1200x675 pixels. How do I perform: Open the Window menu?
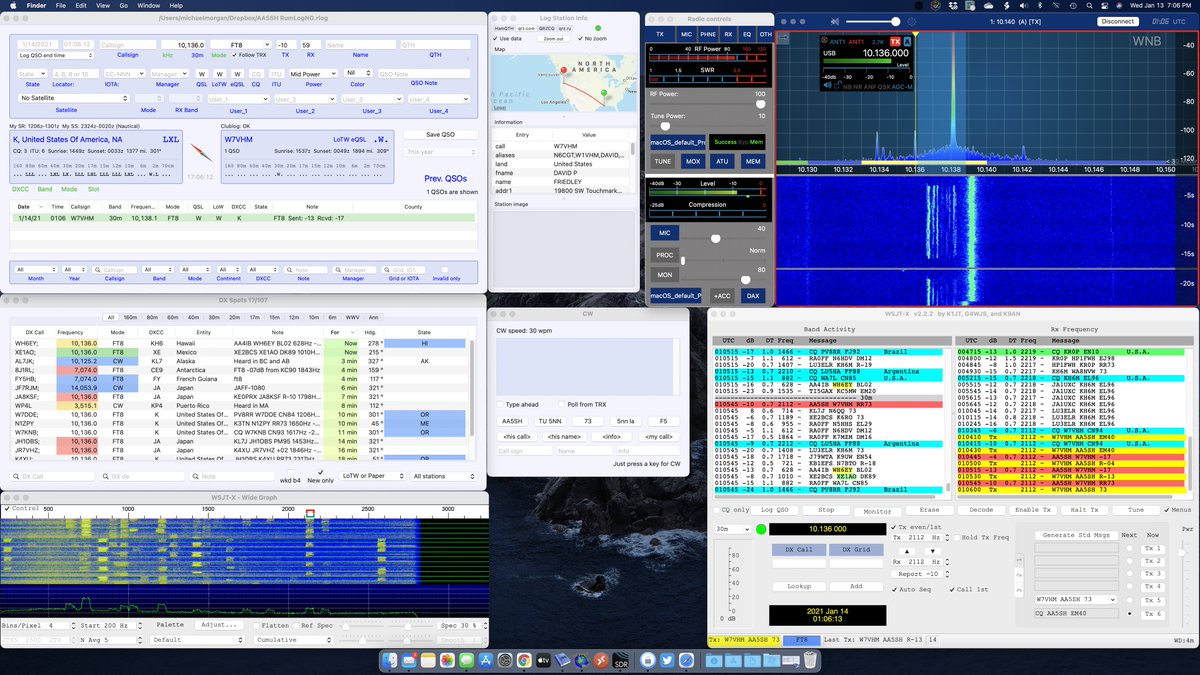pos(148,5)
